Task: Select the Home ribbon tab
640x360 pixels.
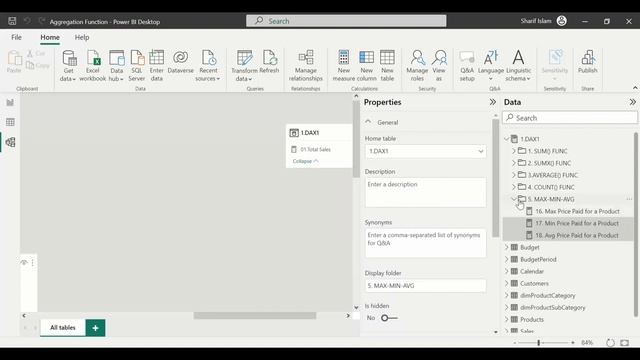Action: pyautogui.click(x=50, y=37)
